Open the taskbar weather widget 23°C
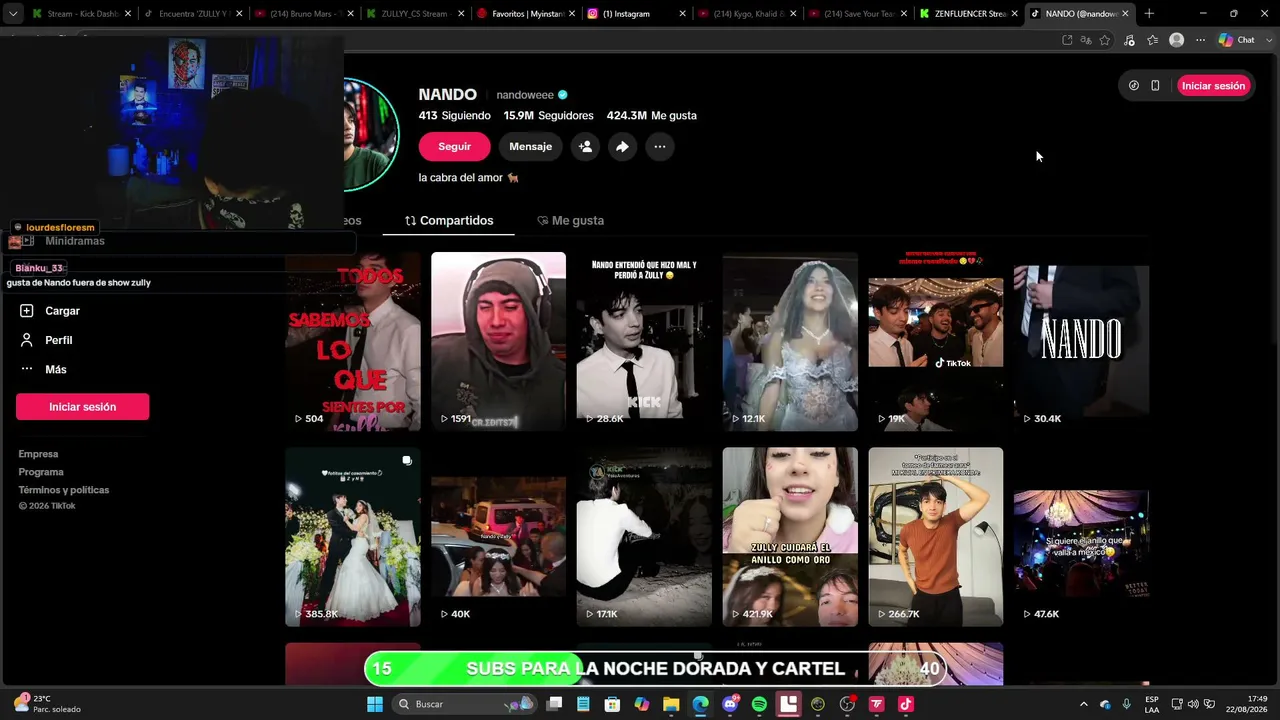The height and width of the screenshot is (720, 1280). (46, 704)
